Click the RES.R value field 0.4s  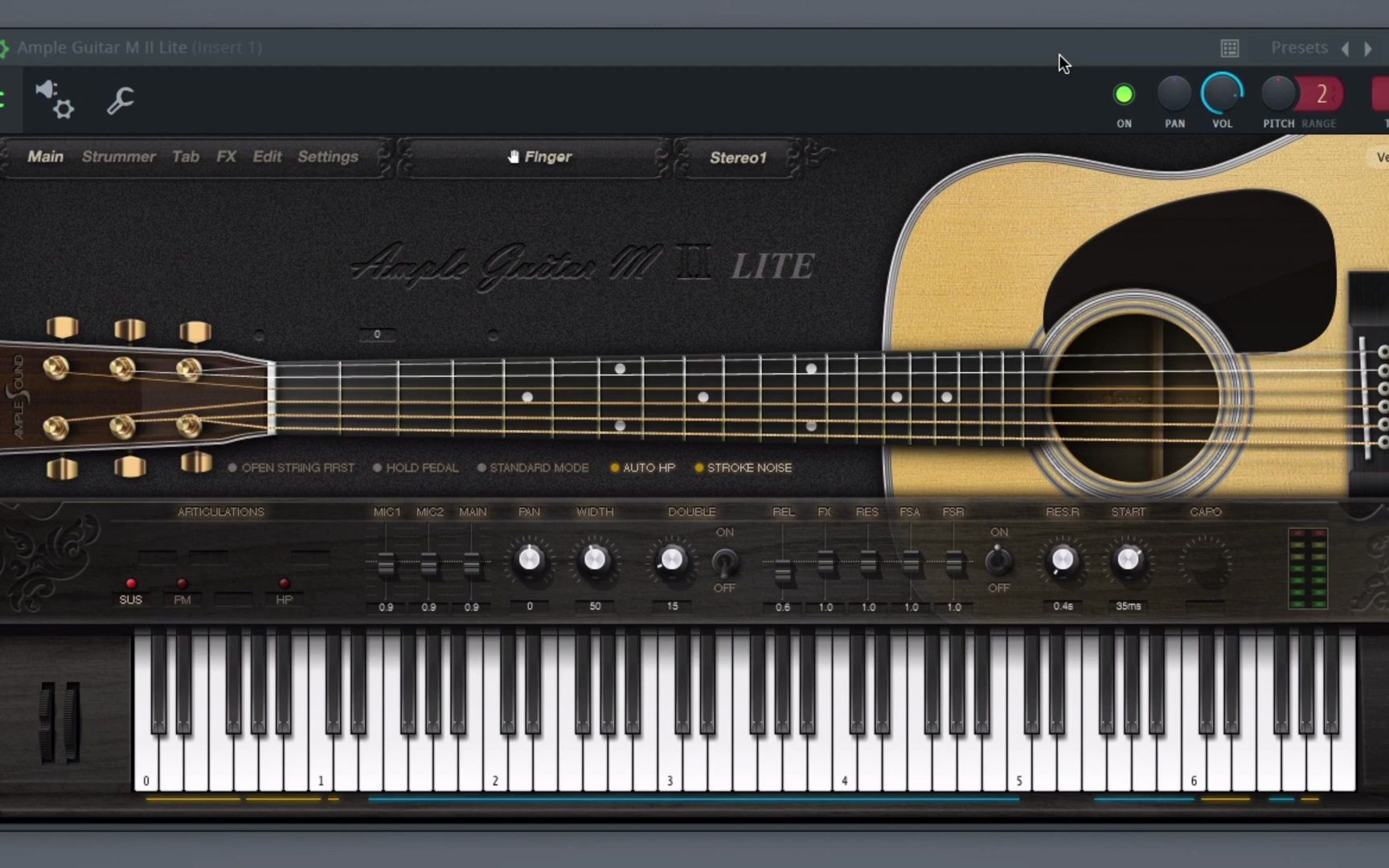[x=1063, y=606]
